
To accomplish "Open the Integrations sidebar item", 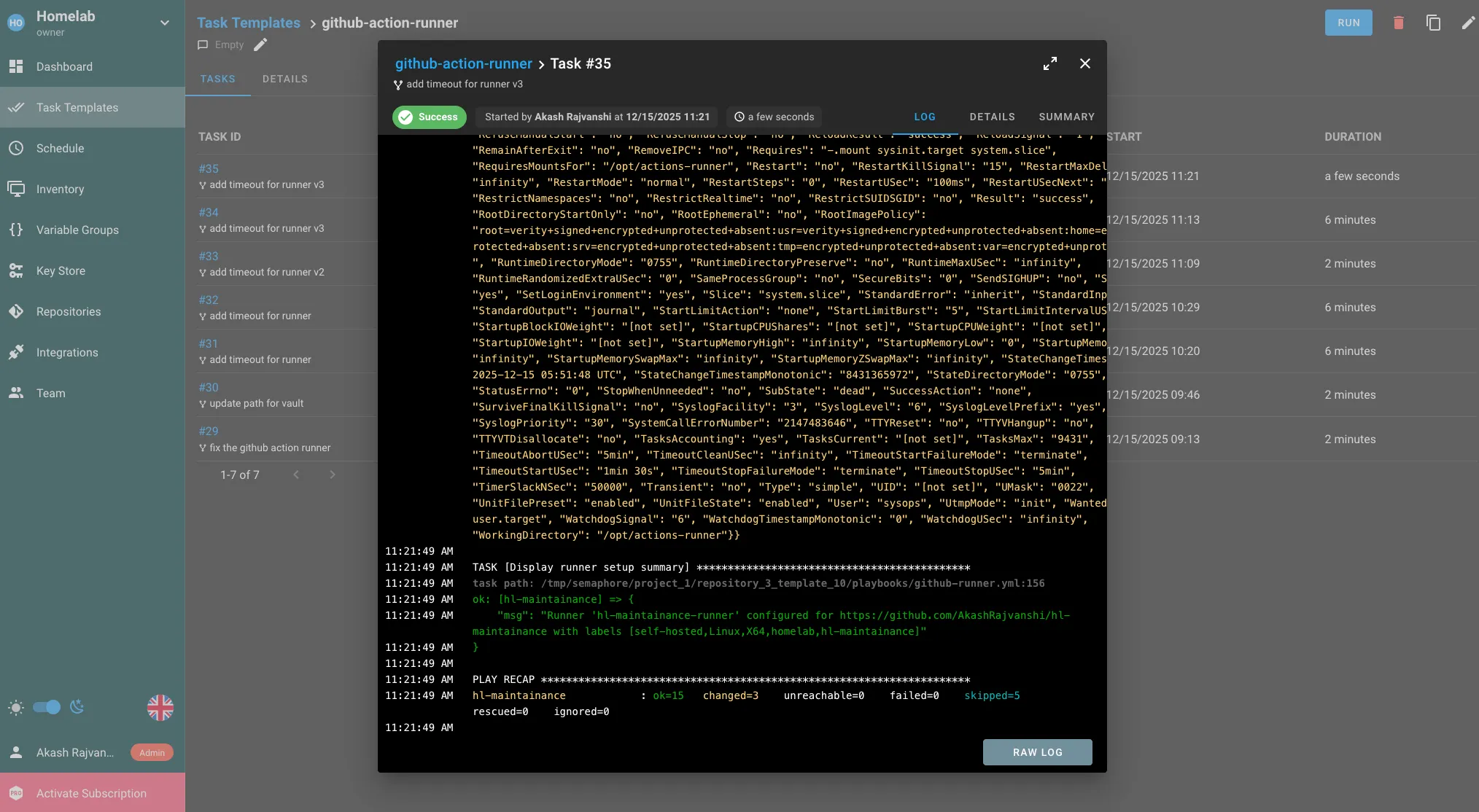I will [x=67, y=352].
